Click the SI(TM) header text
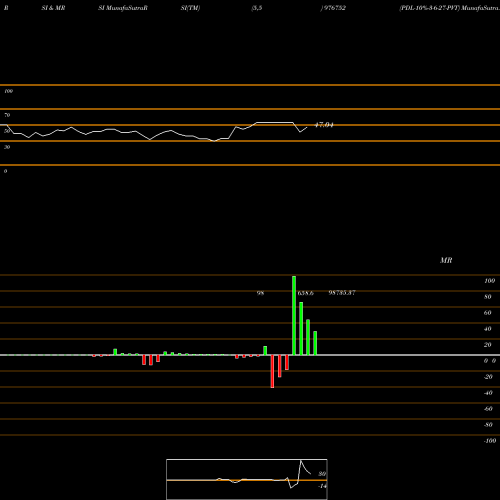 (190, 8)
